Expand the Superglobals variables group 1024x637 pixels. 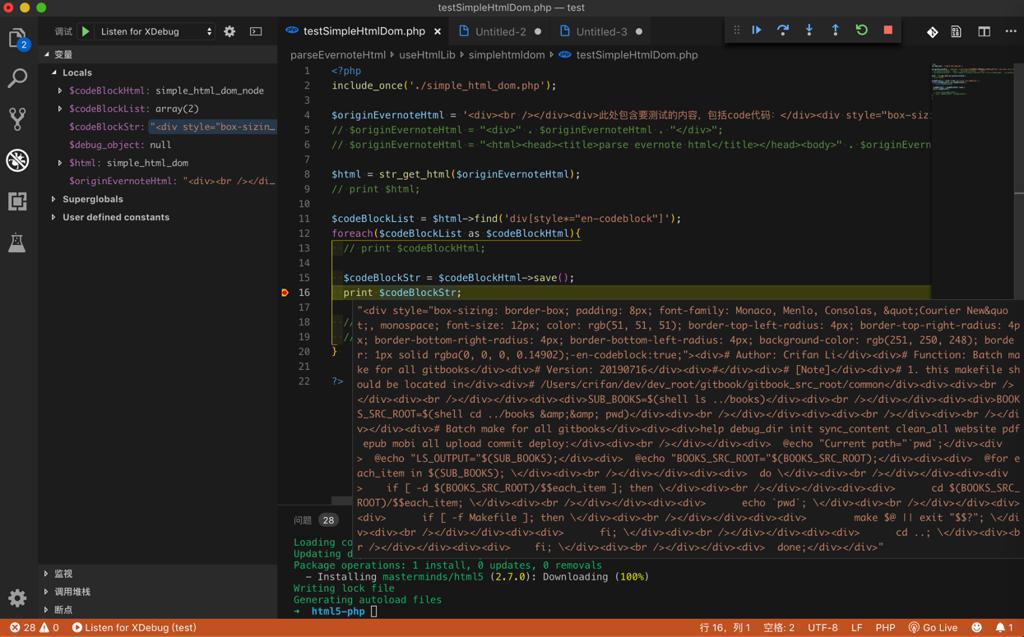coord(92,199)
